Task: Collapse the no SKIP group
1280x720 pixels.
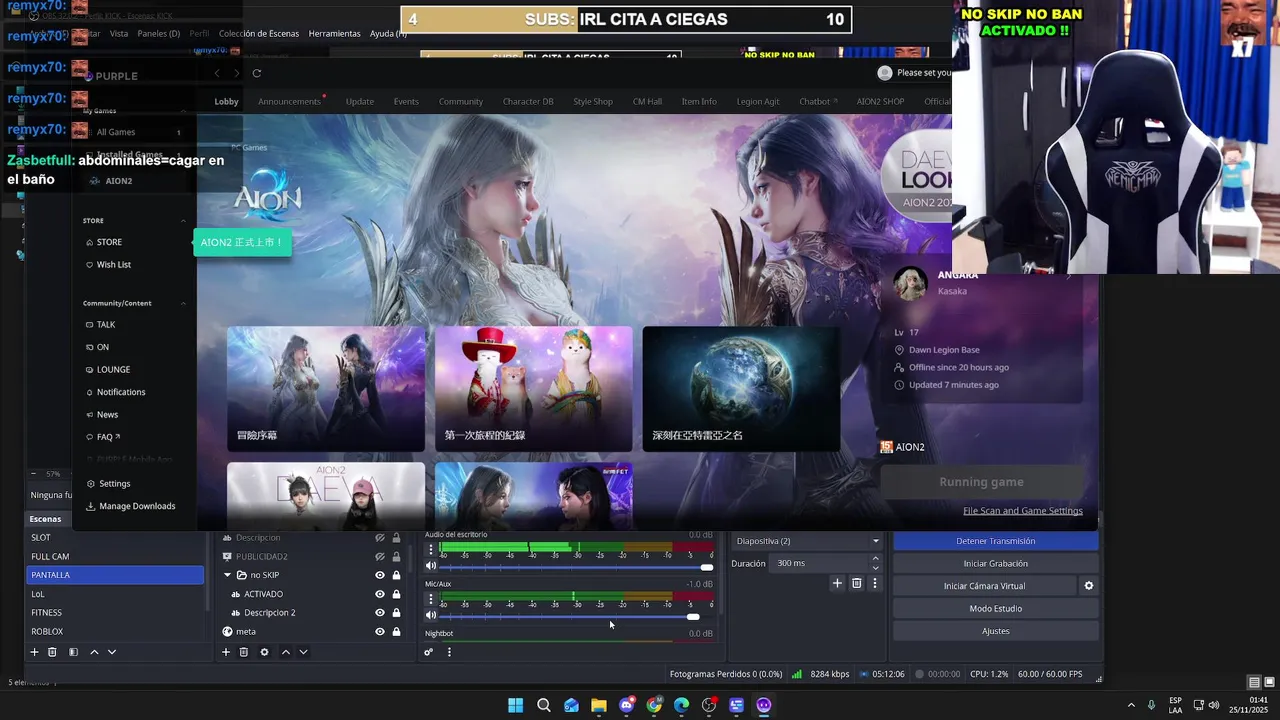Action: (227, 575)
